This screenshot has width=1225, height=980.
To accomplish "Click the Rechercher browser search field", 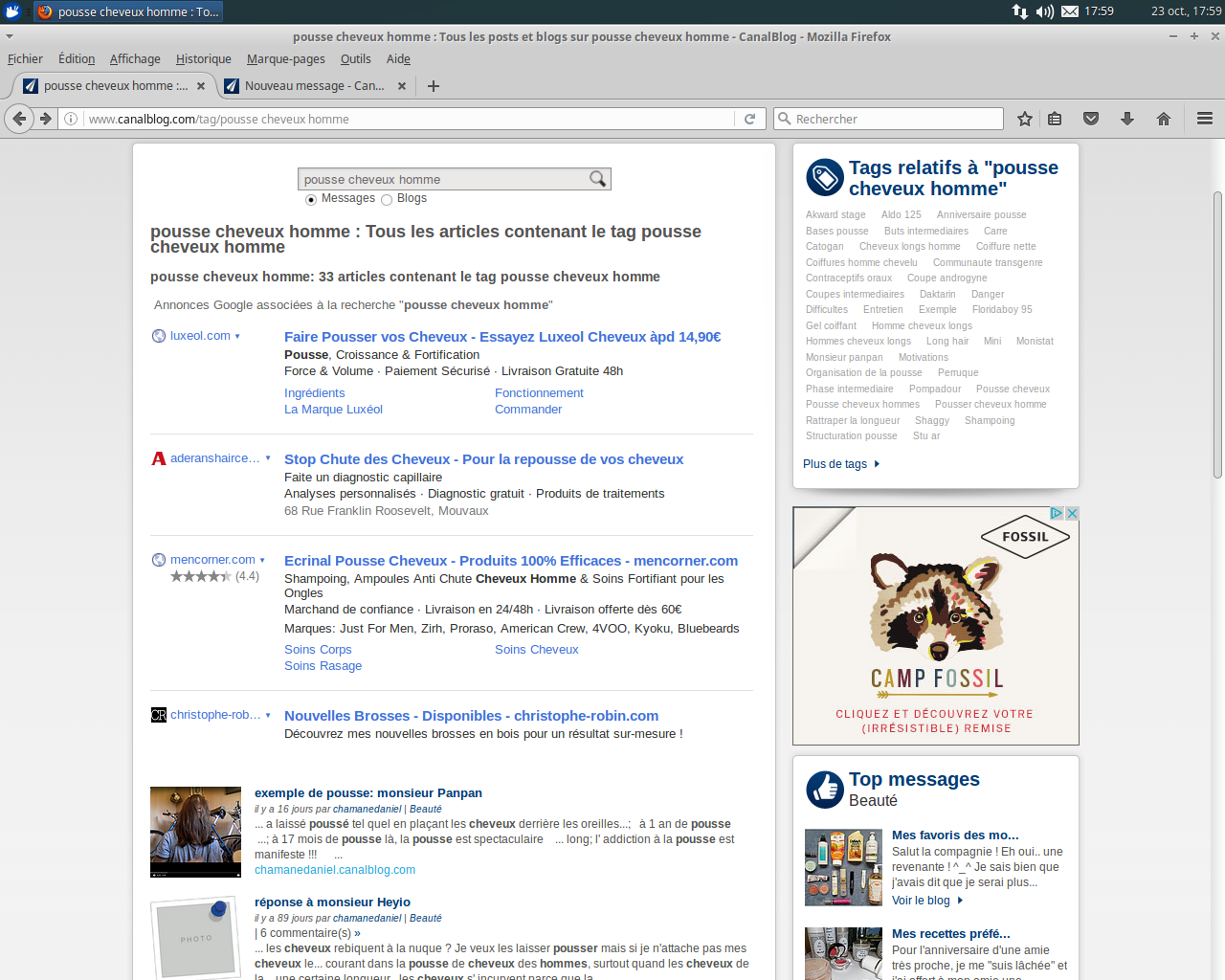I will tap(888, 119).
